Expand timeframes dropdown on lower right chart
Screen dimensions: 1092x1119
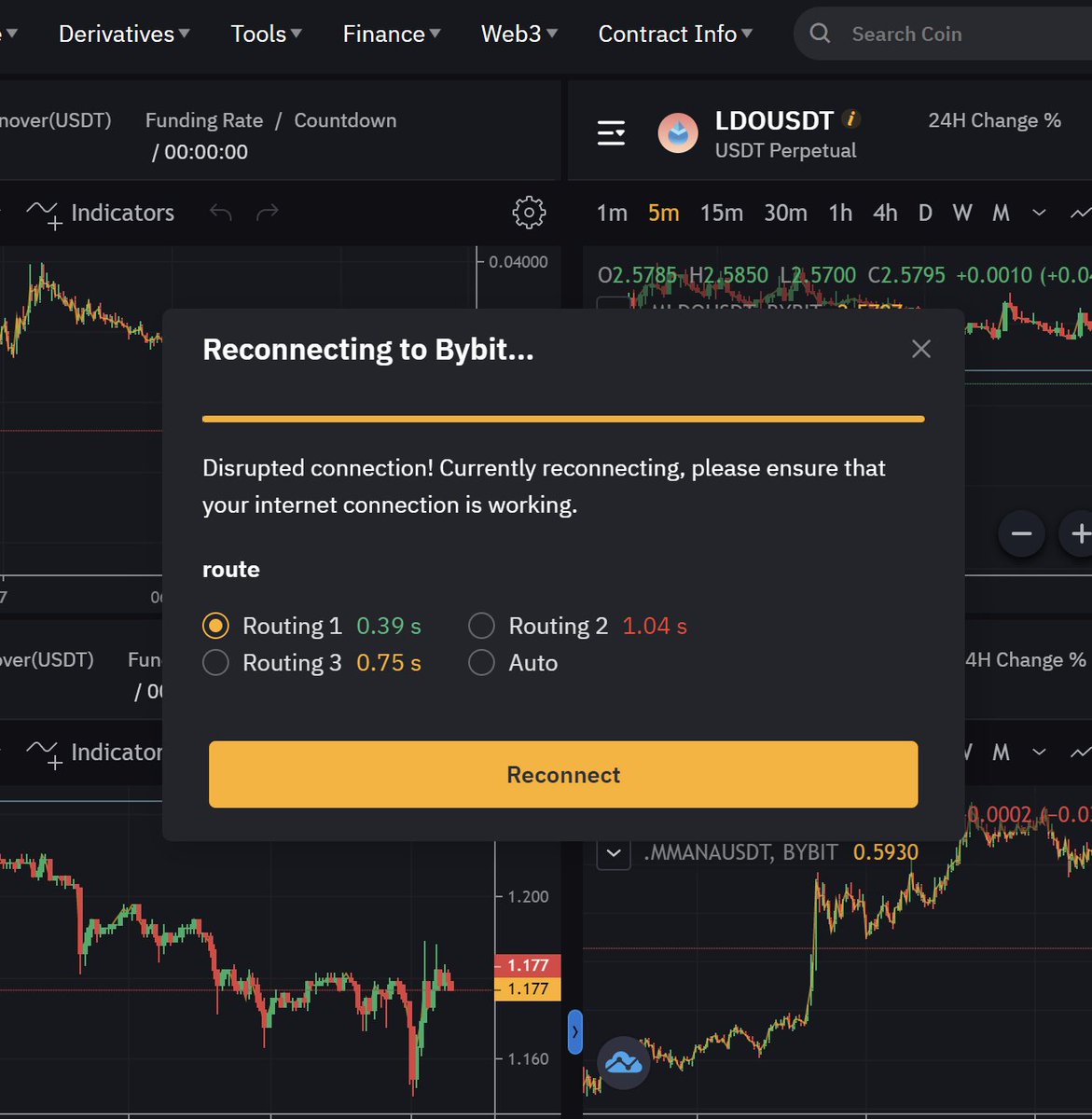[x=1039, y=752]
